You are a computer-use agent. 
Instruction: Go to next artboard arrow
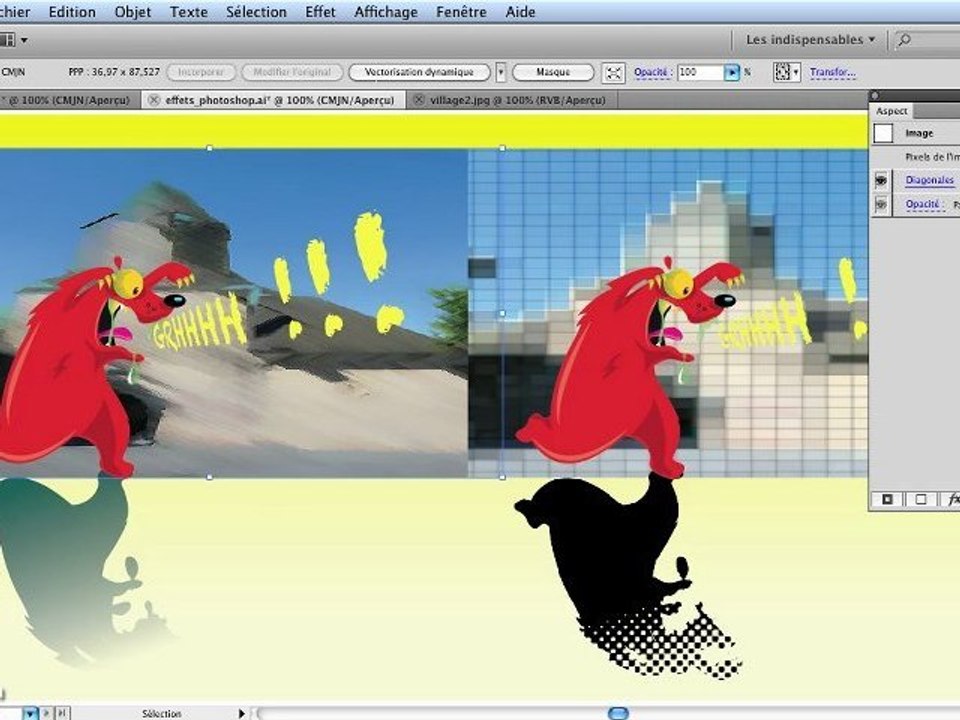[46, 713]
